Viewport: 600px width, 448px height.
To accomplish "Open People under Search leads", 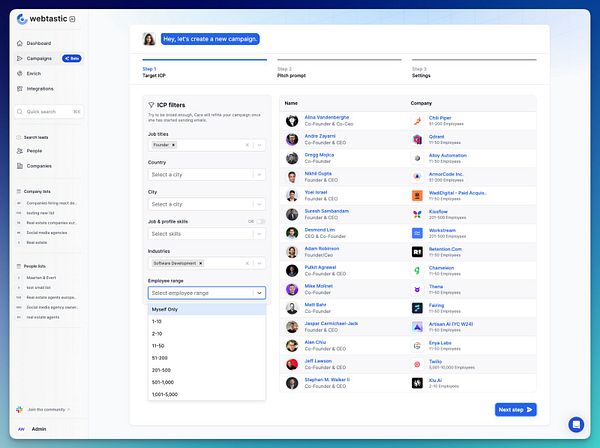I will point(34,151).
